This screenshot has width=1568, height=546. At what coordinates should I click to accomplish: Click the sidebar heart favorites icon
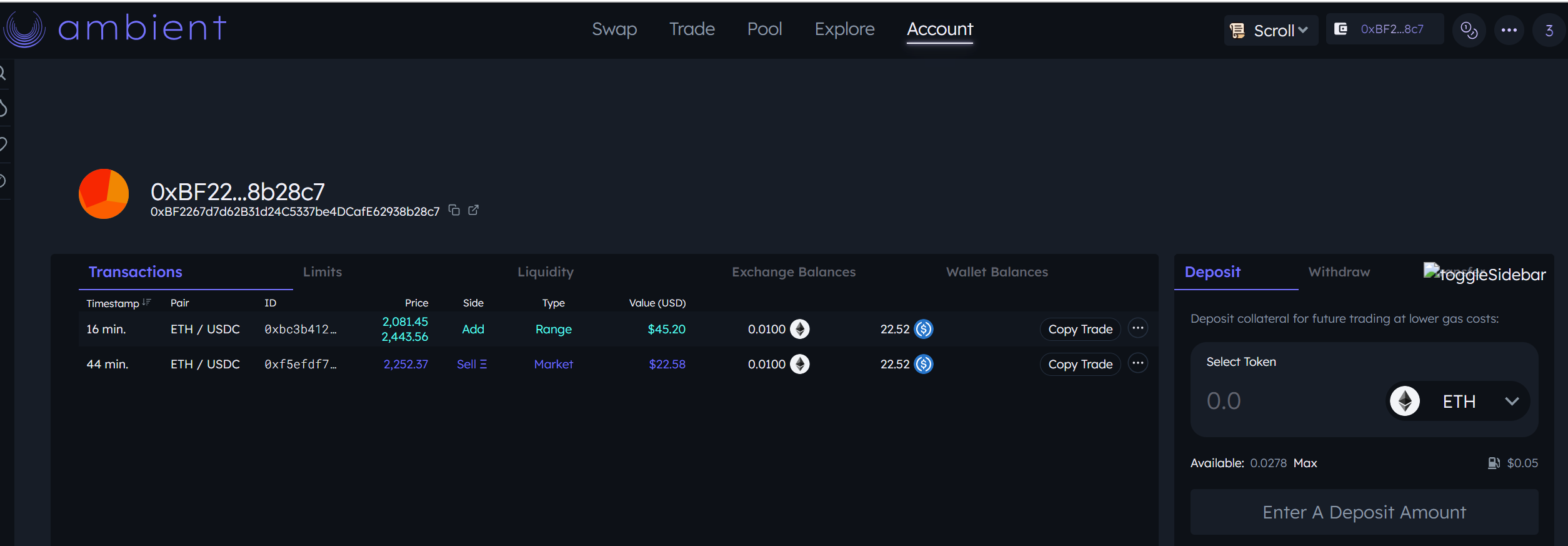2,144
